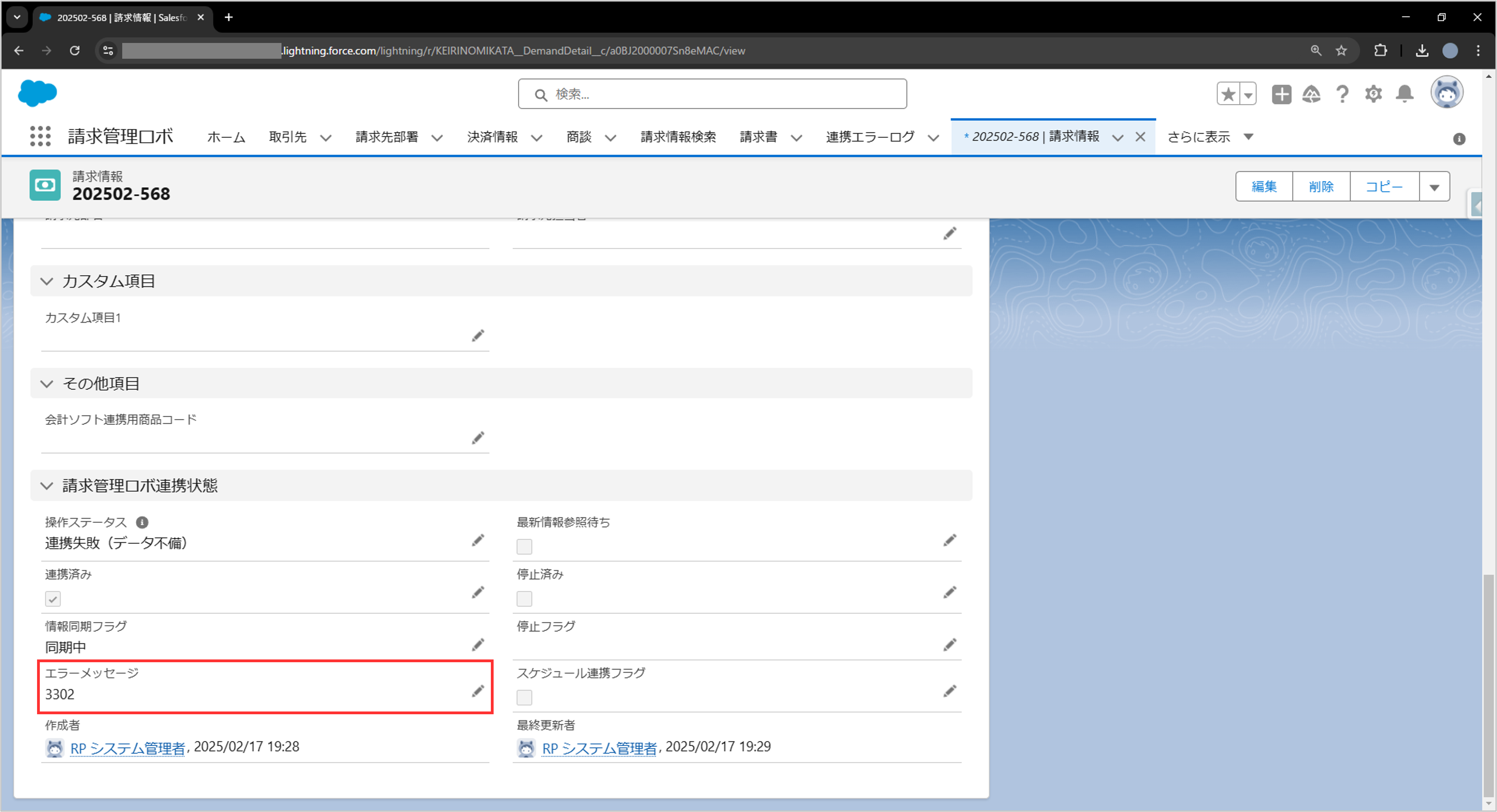This screenshot has height=812, width=1497.
Task: Open the RP システム管理者 creator link
Action: [127, 748]
